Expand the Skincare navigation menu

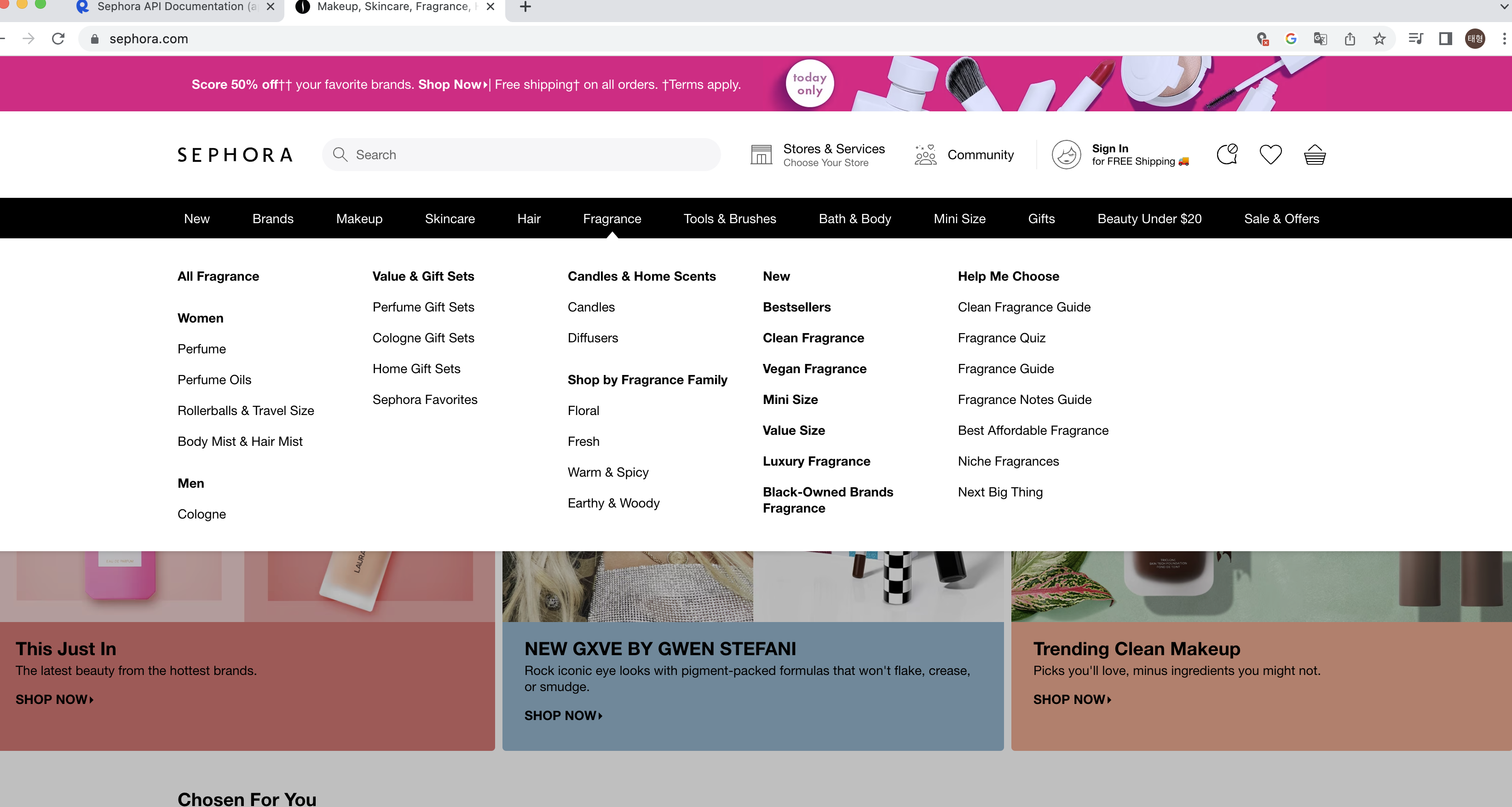(450, 219)
